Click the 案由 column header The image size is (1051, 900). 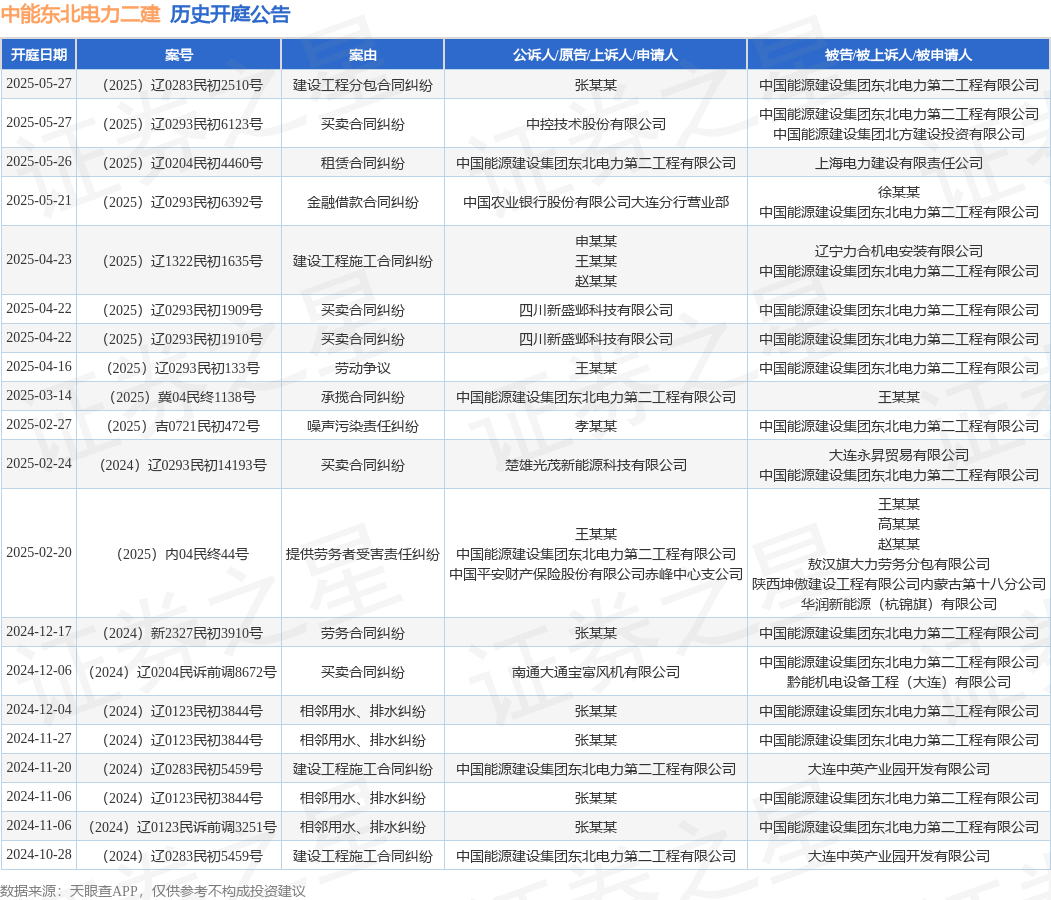pyautogui.click(x=363, y=54)
